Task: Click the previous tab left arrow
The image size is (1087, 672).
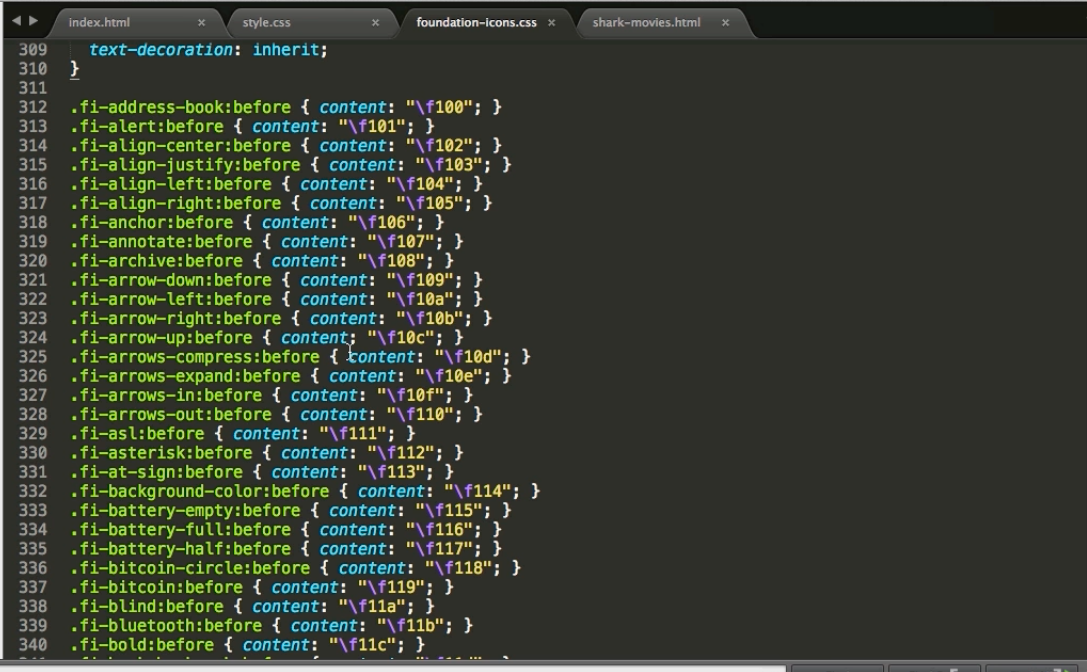Action: [16, 21]
